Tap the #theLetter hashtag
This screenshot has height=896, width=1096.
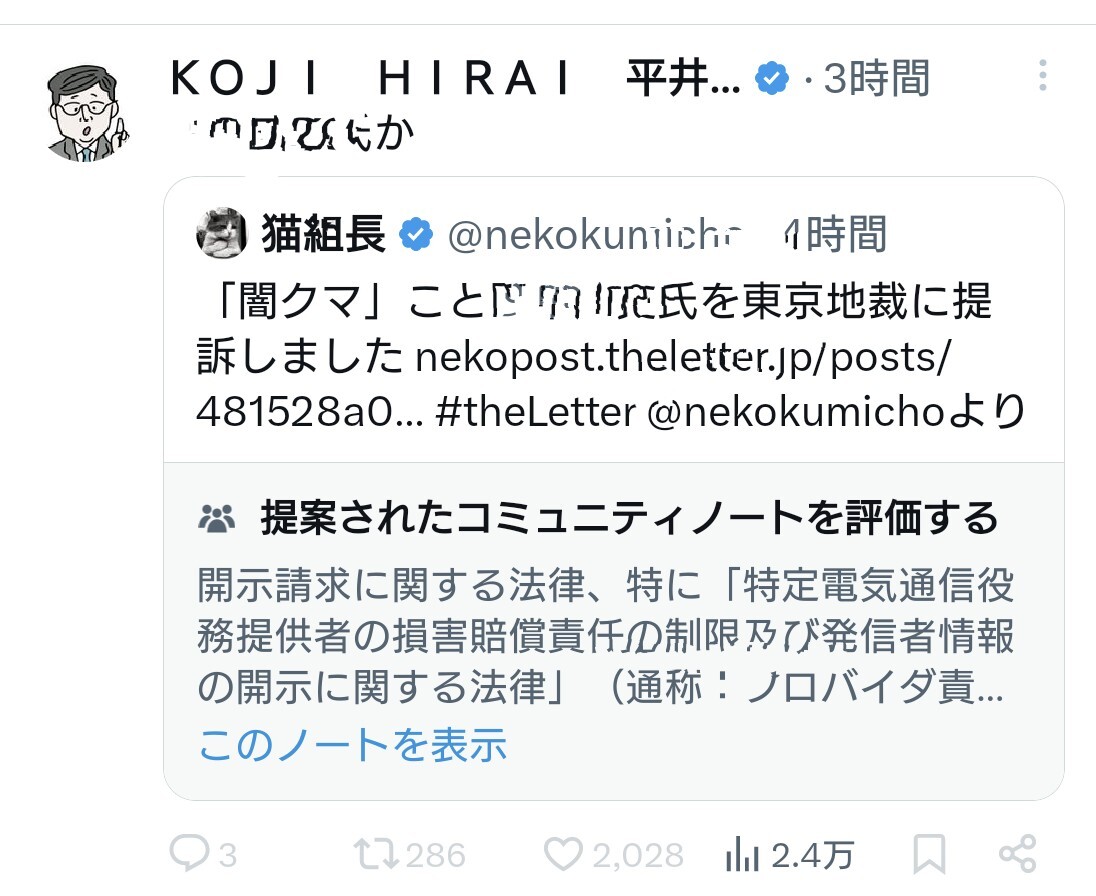[x=536, y=411]
